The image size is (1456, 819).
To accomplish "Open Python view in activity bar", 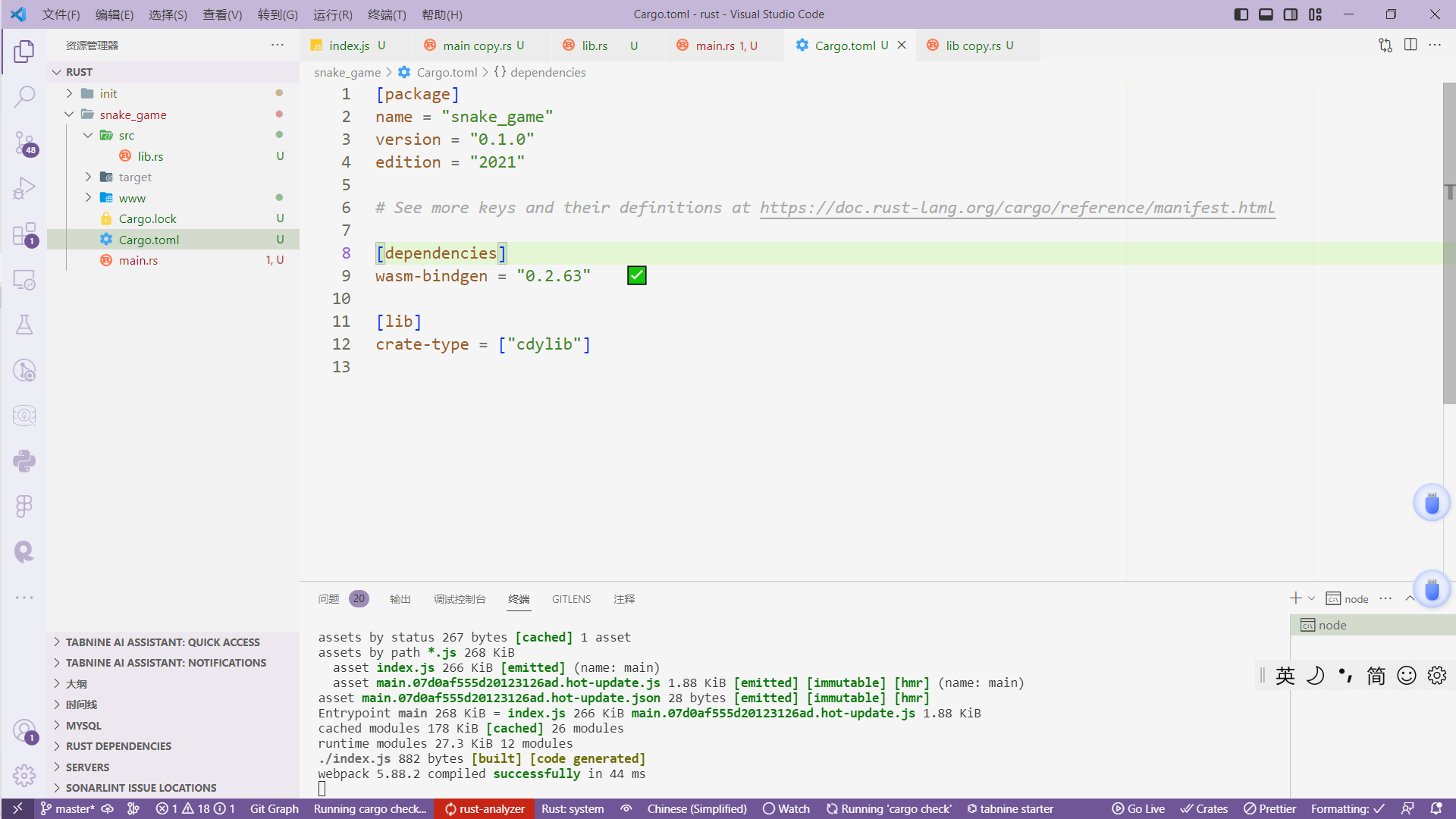I will point(24,461).
